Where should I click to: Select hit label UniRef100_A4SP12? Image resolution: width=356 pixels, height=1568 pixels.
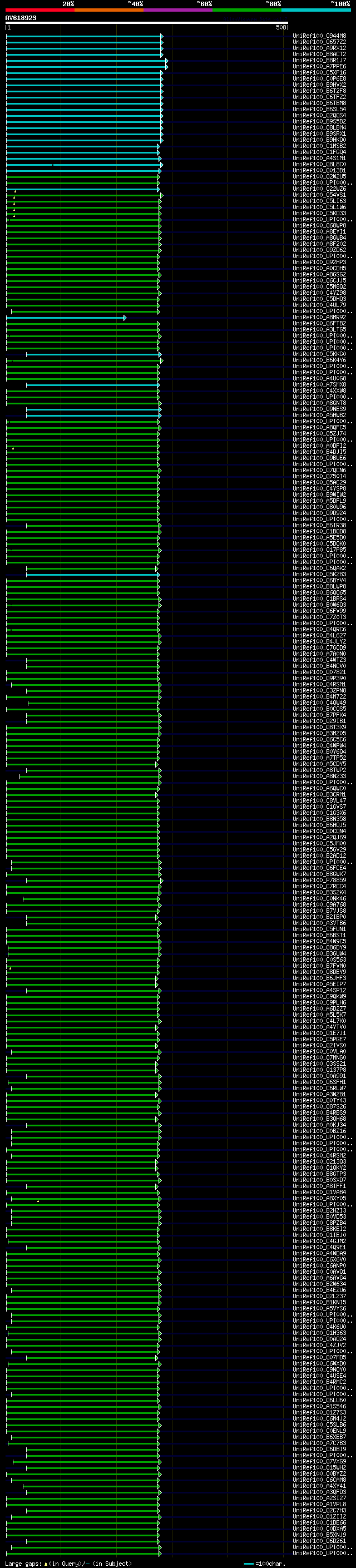coord(319,990)
